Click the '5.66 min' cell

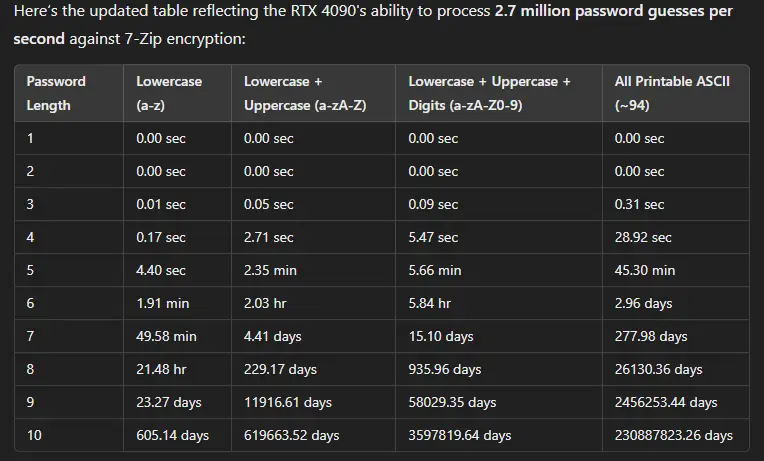pos(435,270)
